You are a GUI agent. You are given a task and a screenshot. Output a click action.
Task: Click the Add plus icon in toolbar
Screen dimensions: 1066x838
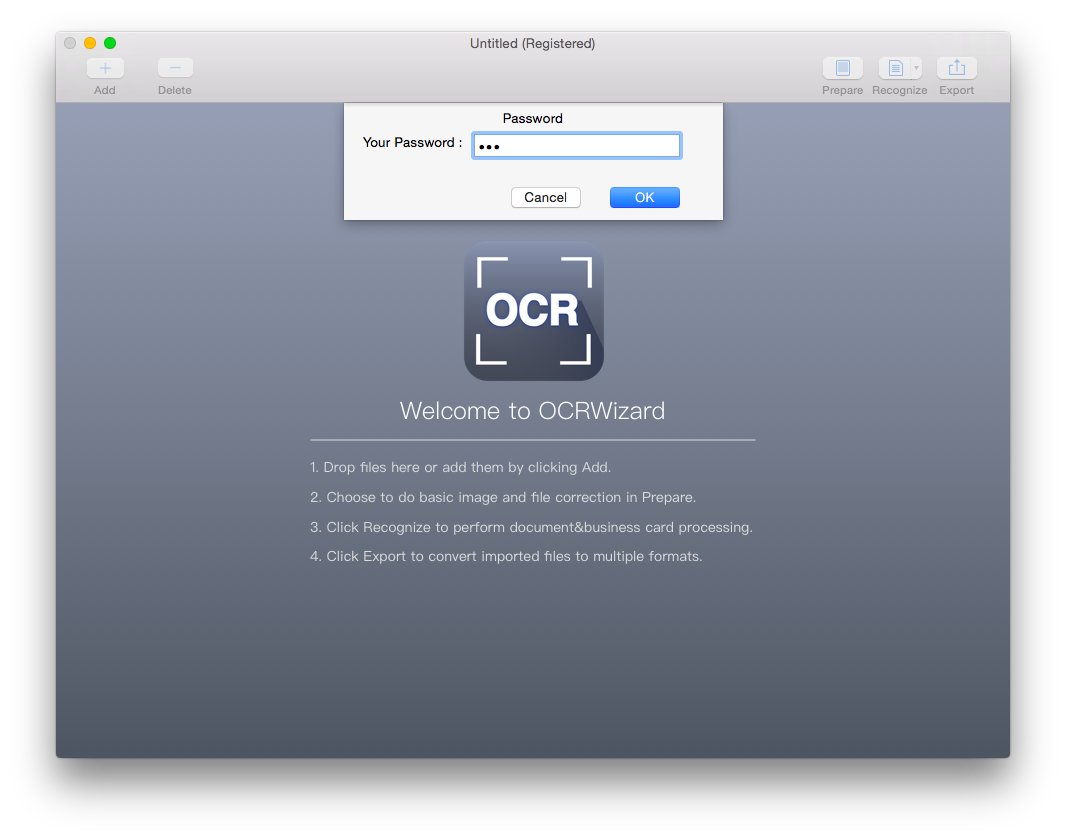coord(105,68)
